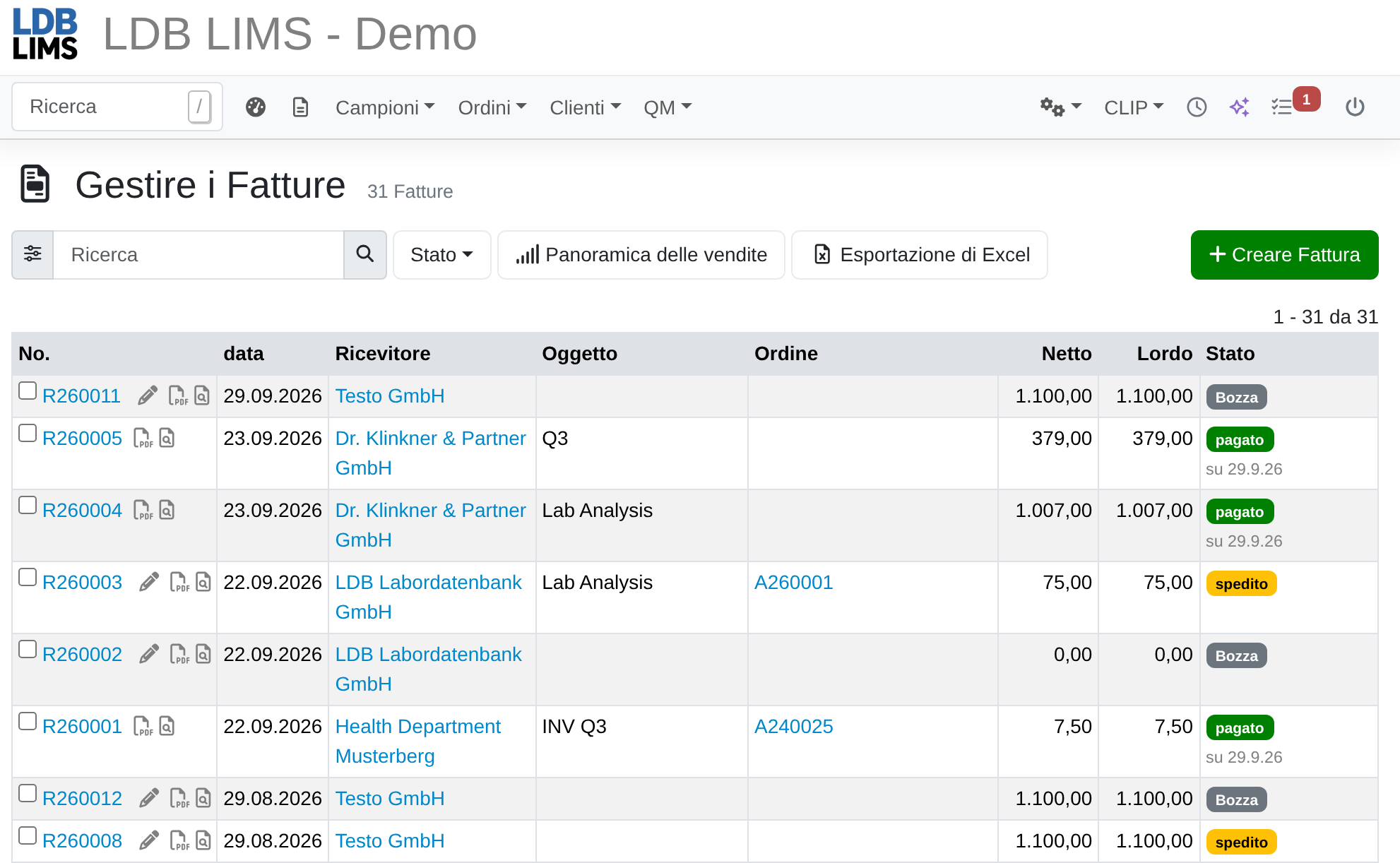The image size is (1400, 863).
Task: Select checkbox for invoice R260005
Action: coord(28,433)
